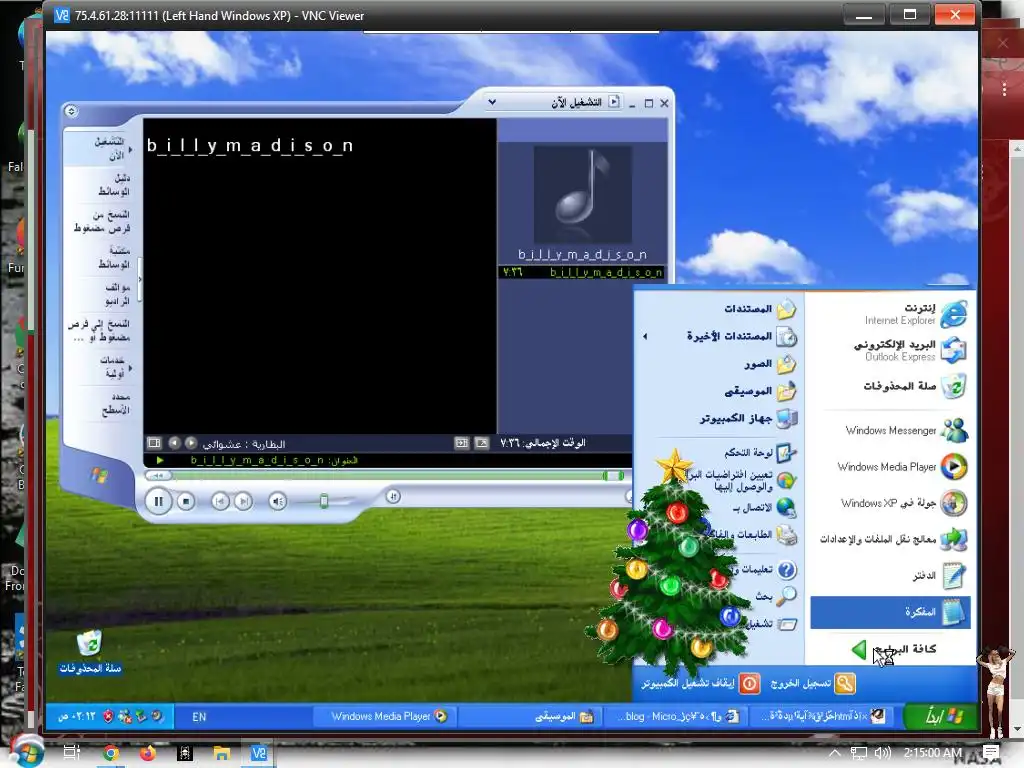The image size is (1024, 768).
Task: Select billymadison entry in the playlist
Action: (582, 272)
